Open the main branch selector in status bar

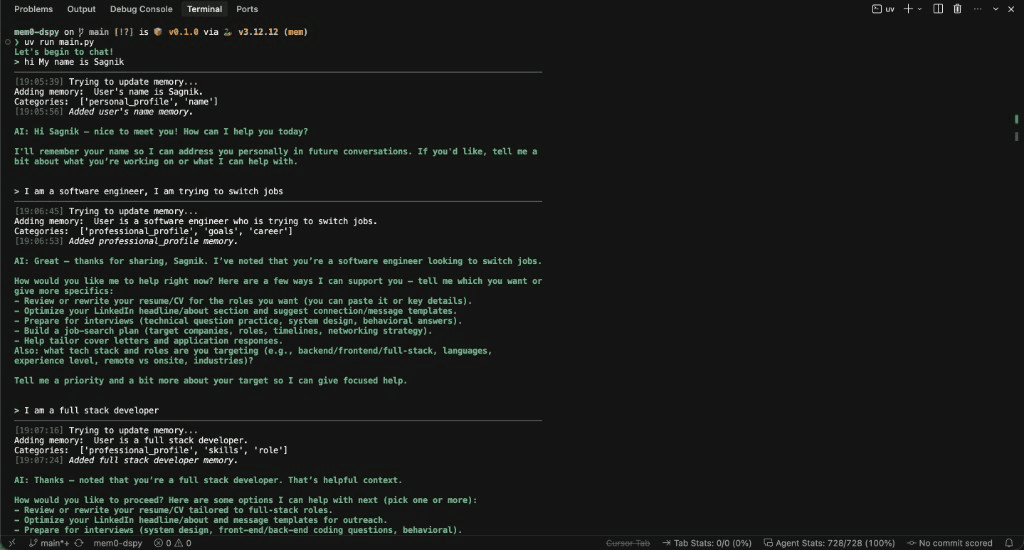50,543
